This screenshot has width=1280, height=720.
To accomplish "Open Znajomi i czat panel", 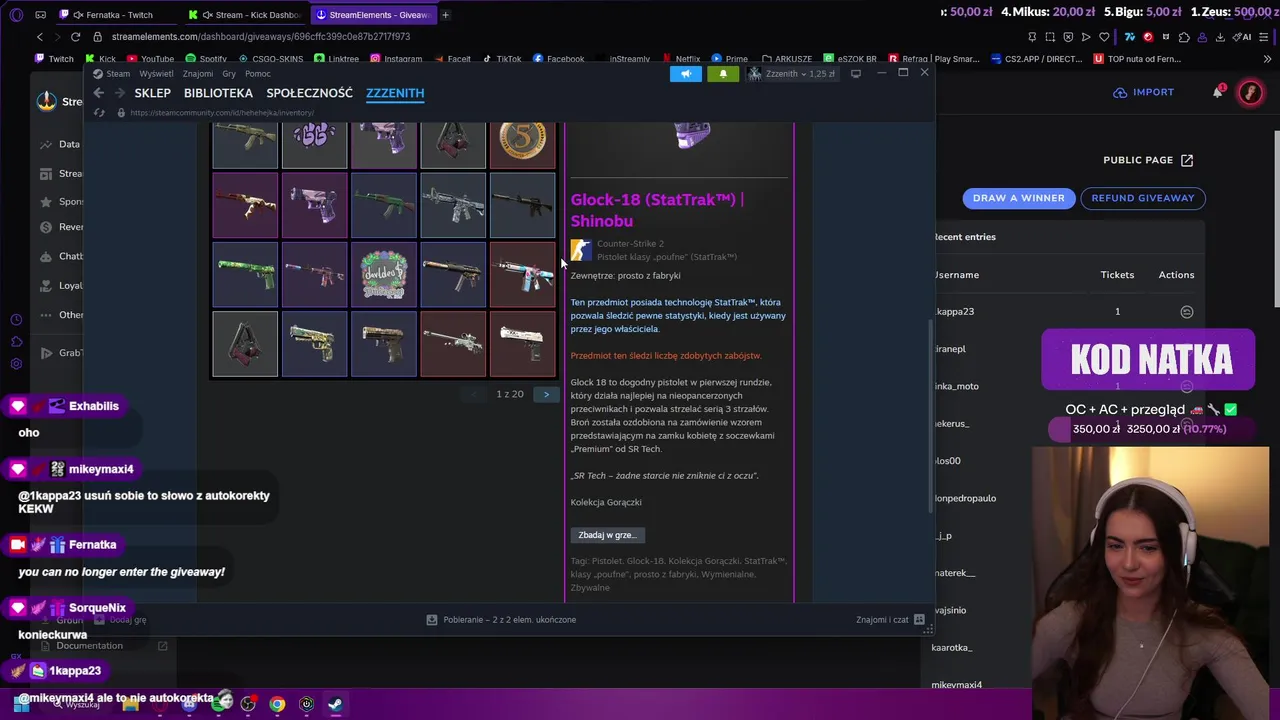I will click(x=890, y=620).
